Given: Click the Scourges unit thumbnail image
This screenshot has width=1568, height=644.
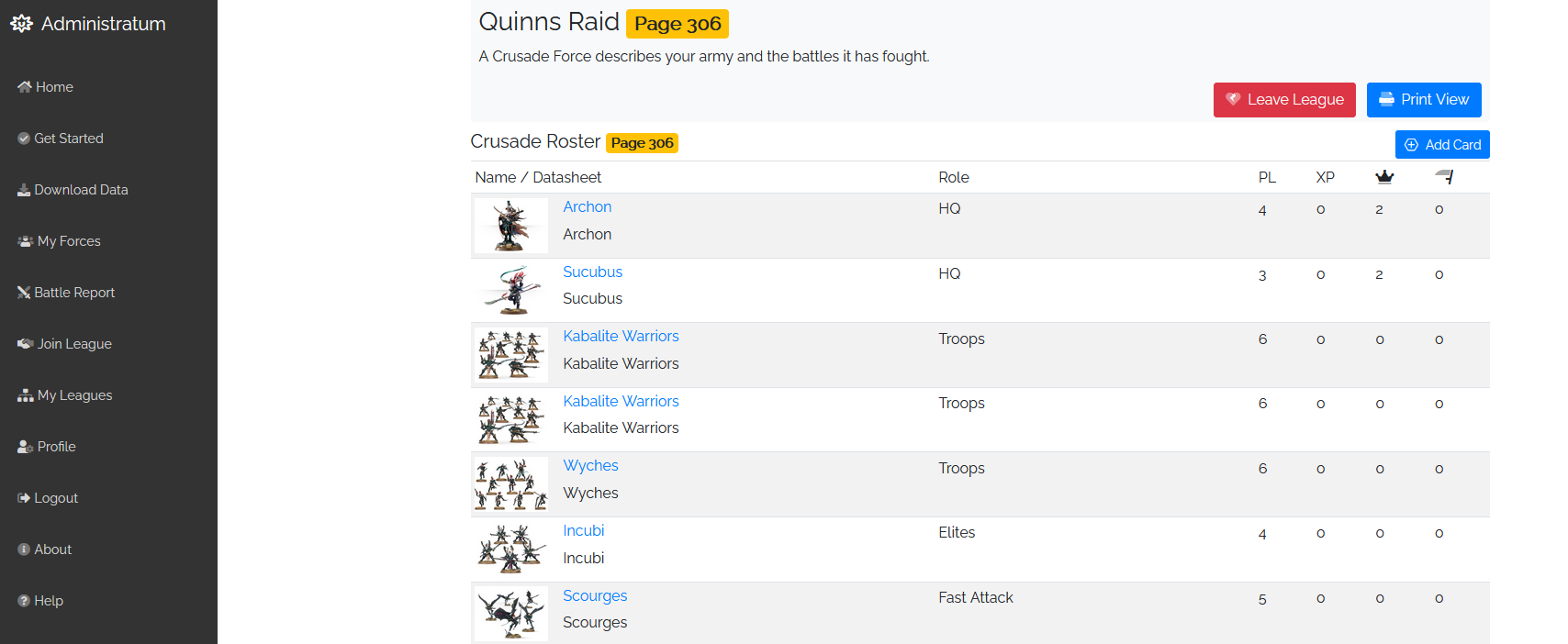Looking at the screenshot, I should click(510, 614).
